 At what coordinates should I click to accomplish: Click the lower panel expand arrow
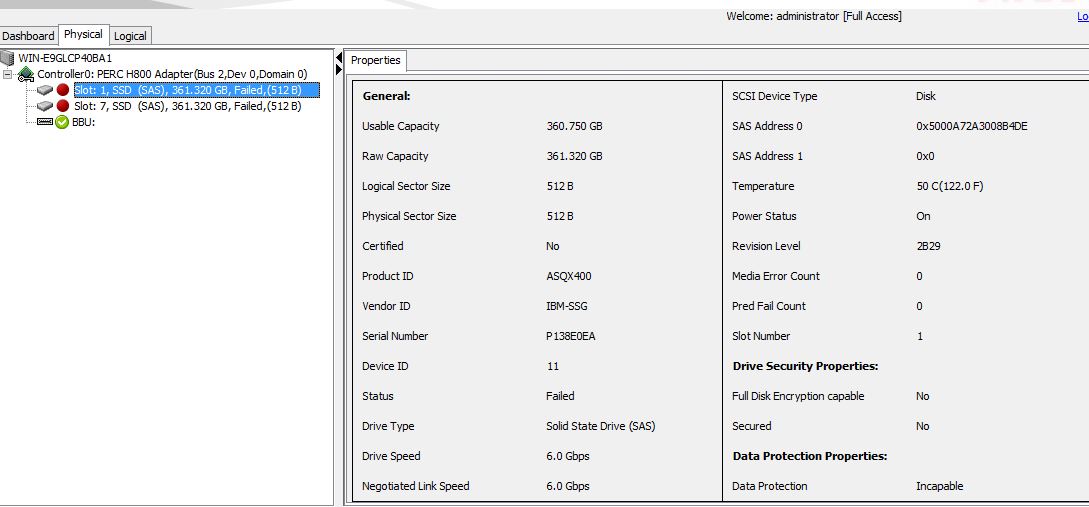339,69
